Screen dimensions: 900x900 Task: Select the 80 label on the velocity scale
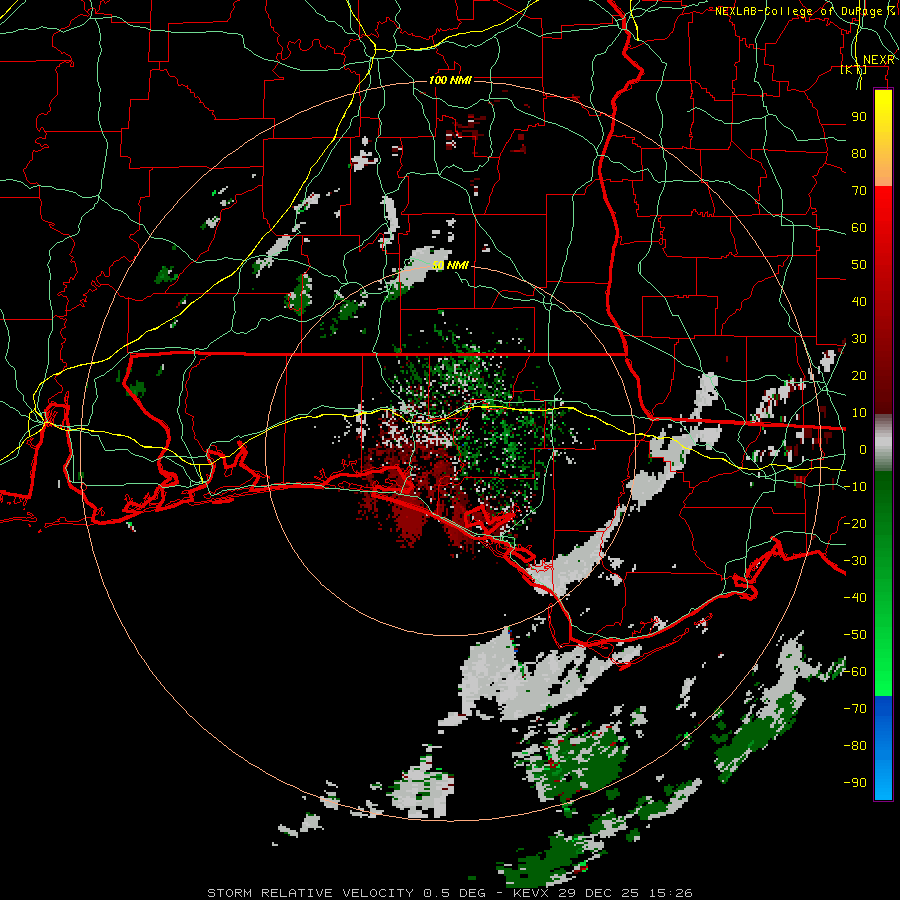(x=859, y=153)
